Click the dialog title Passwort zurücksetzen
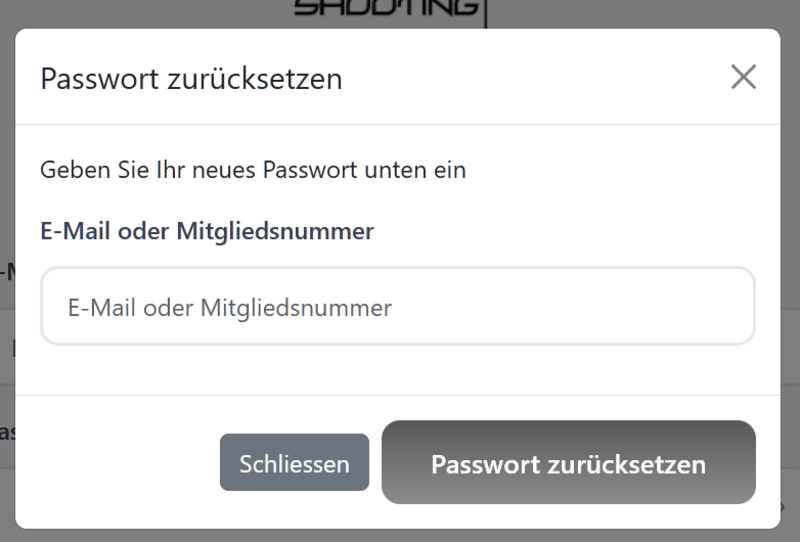The height and width of the screenshot is (542, 800). click(191, 78)
